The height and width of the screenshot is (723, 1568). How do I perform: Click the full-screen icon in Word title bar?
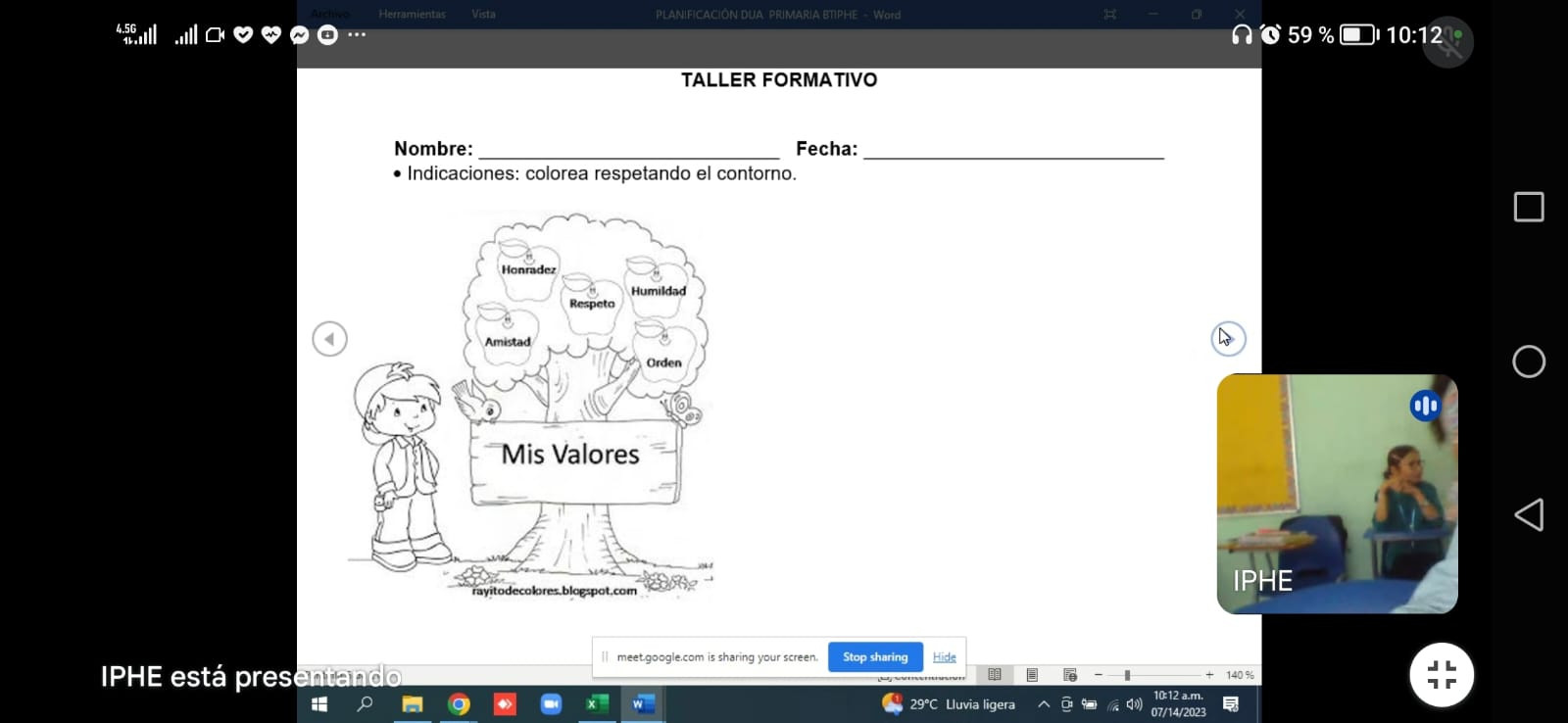coord(1109,15)
